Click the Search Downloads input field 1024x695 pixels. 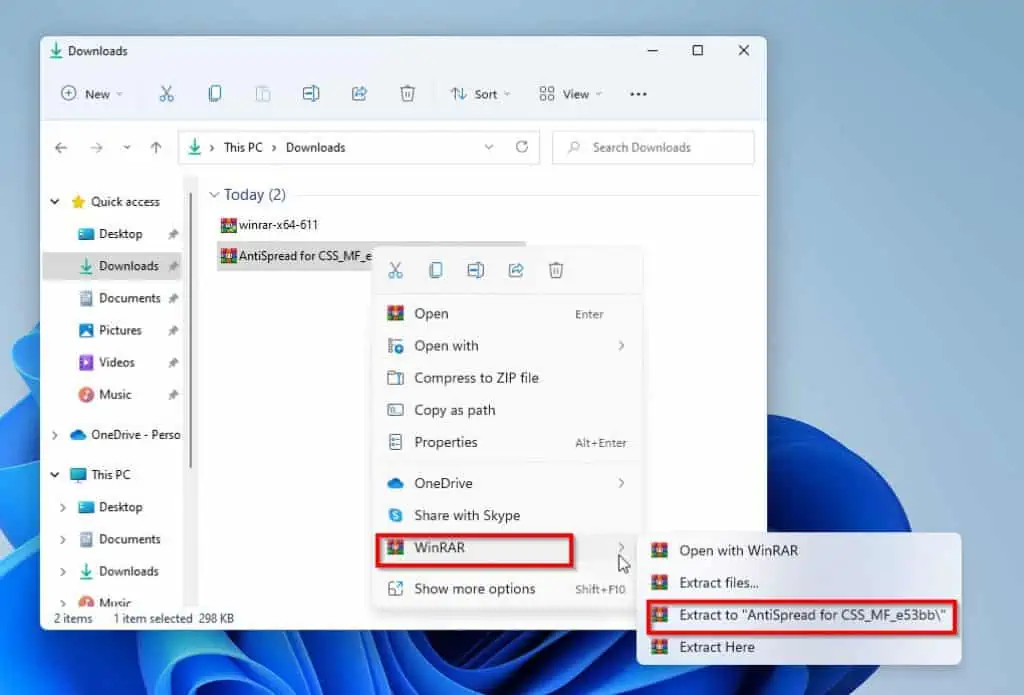point(653,148)
